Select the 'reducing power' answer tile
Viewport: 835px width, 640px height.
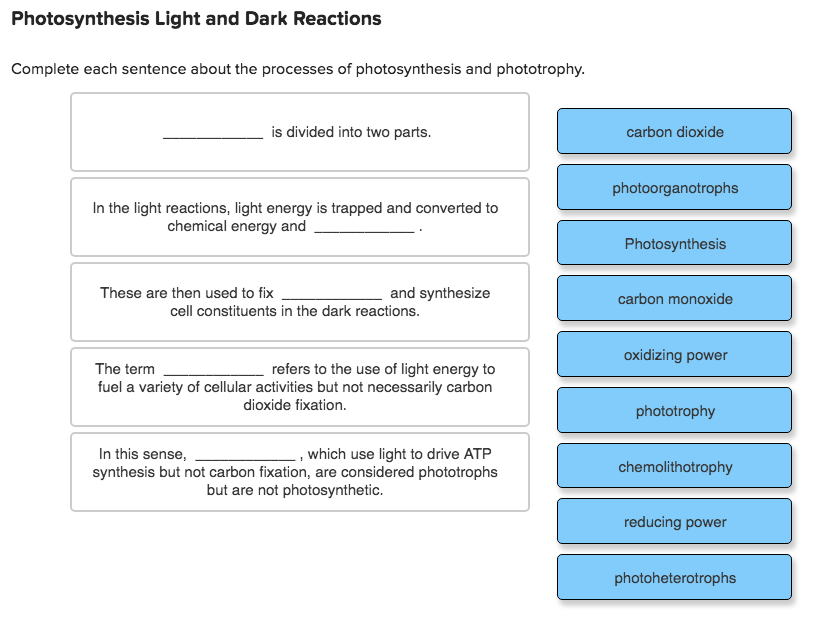tap(673, 521)
